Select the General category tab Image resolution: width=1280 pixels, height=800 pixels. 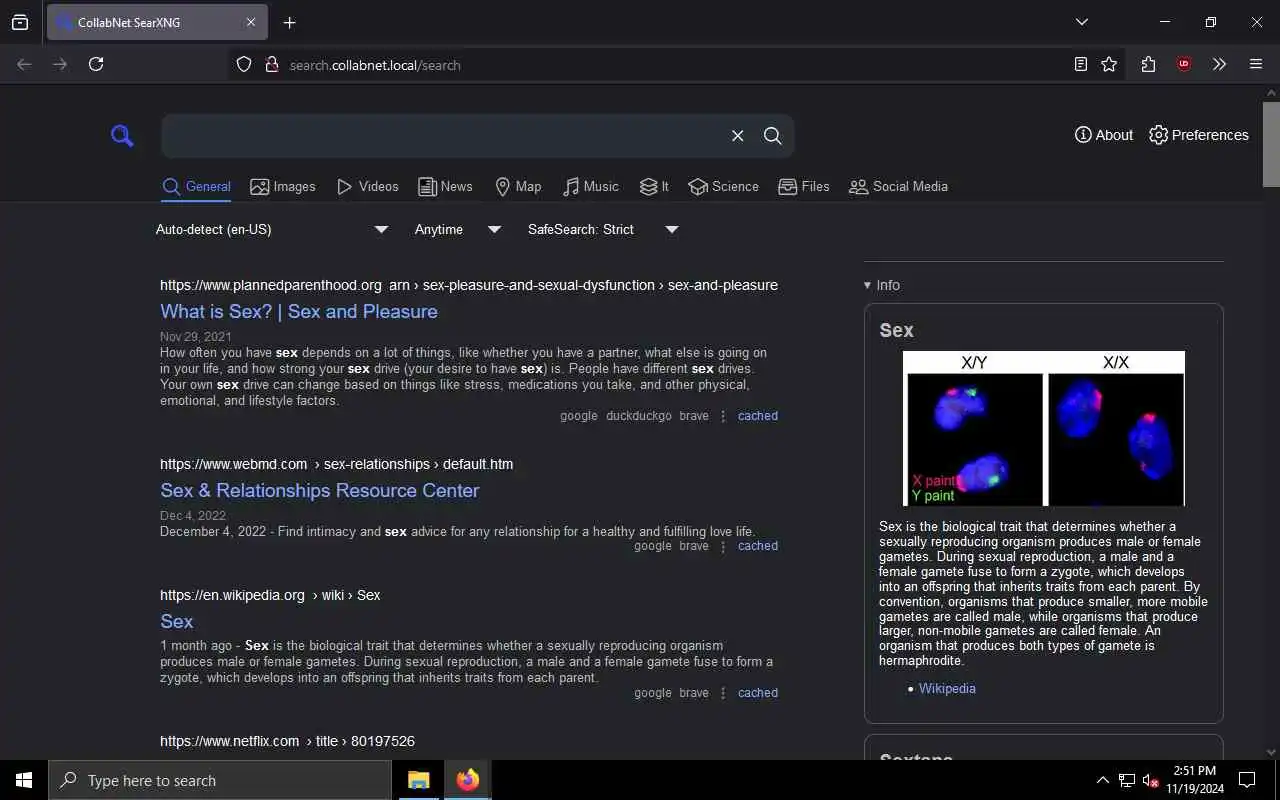click(x=197, y=187)
